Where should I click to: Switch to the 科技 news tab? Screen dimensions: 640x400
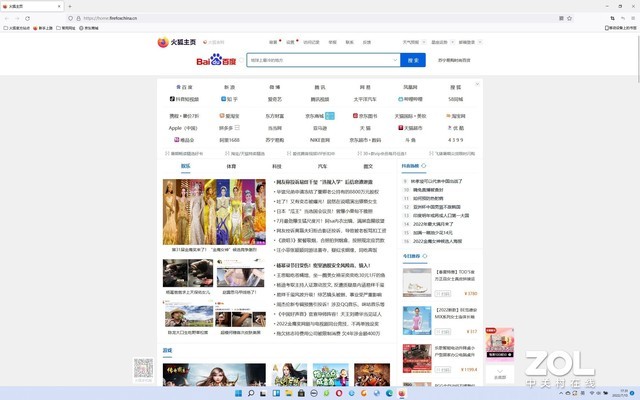277,167
